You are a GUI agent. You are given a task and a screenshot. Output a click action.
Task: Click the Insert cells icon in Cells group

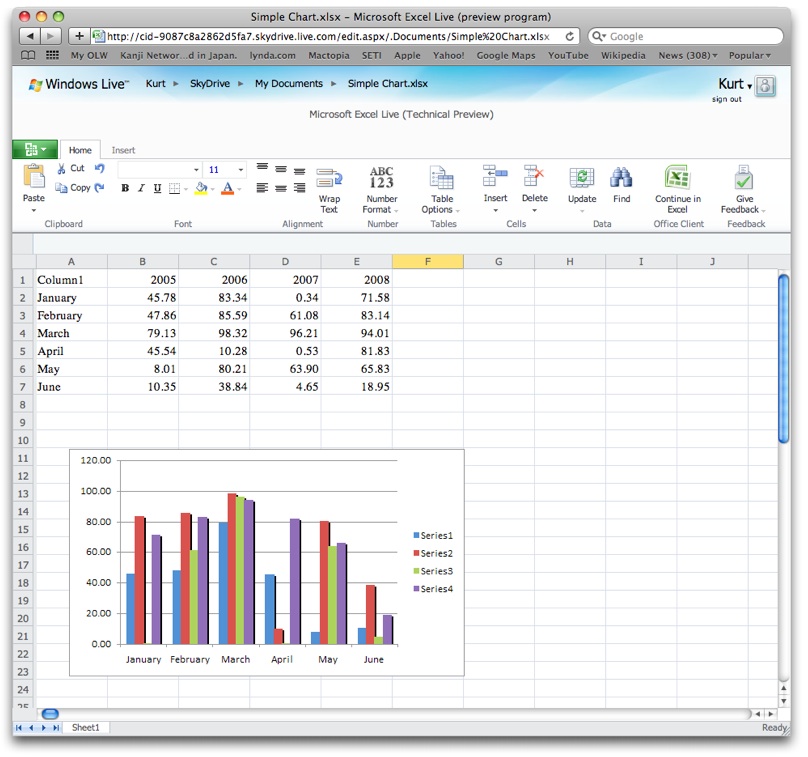[x=495, y=176]
